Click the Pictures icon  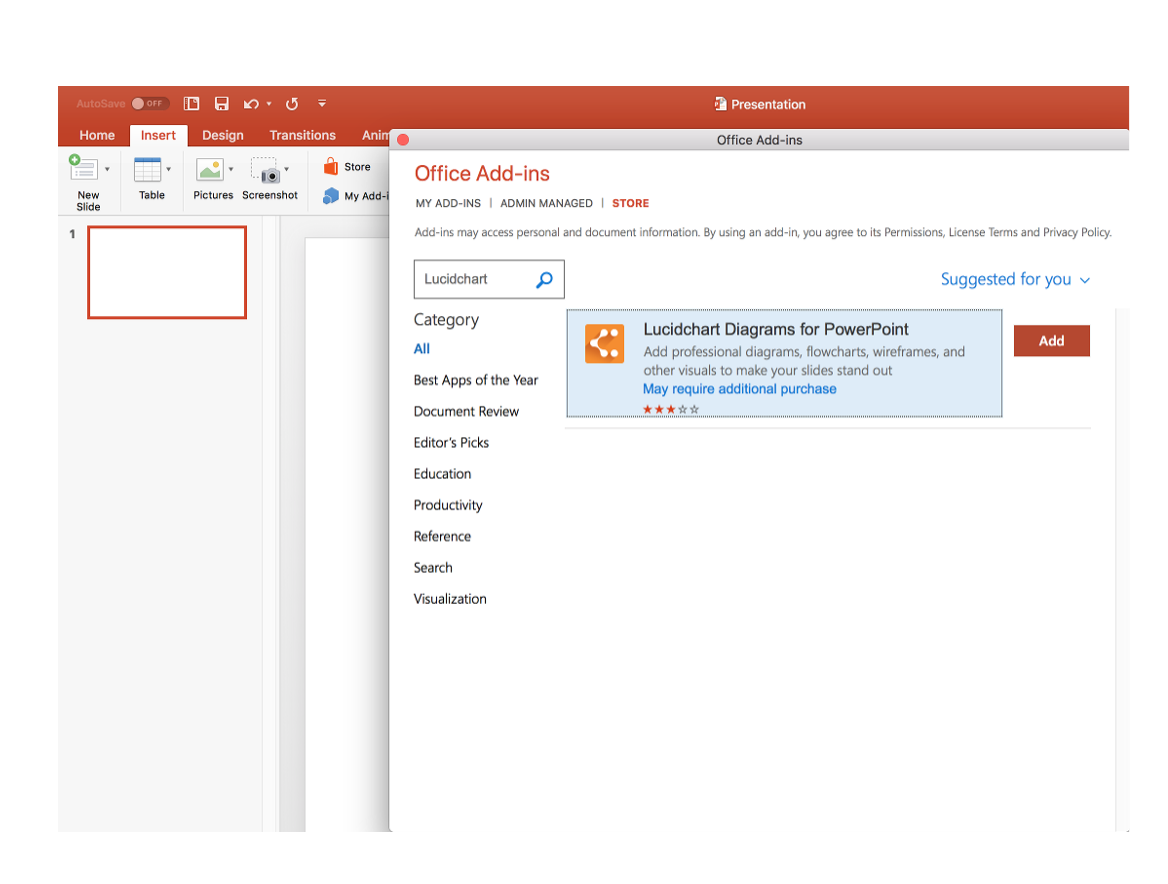(210, 169)
